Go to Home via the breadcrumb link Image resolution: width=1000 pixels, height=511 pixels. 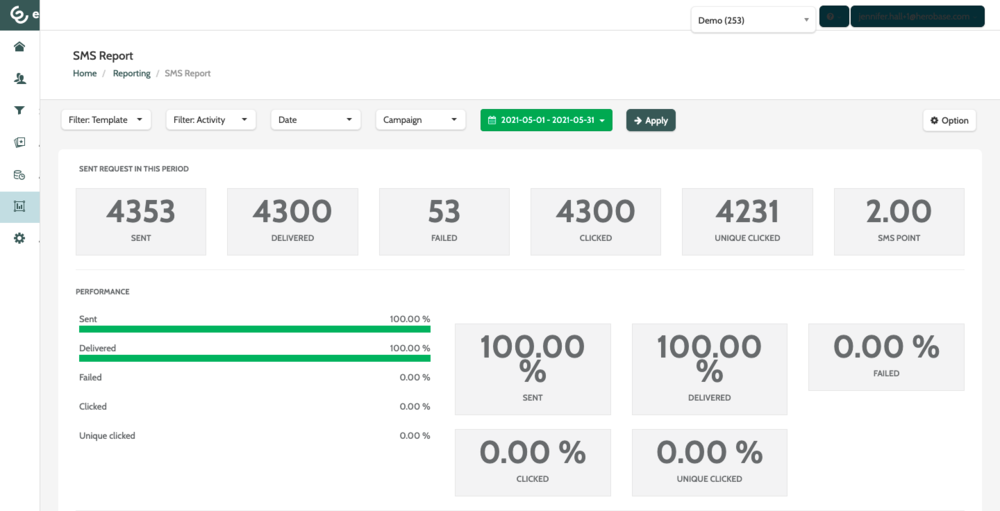[x=85, y=74]
